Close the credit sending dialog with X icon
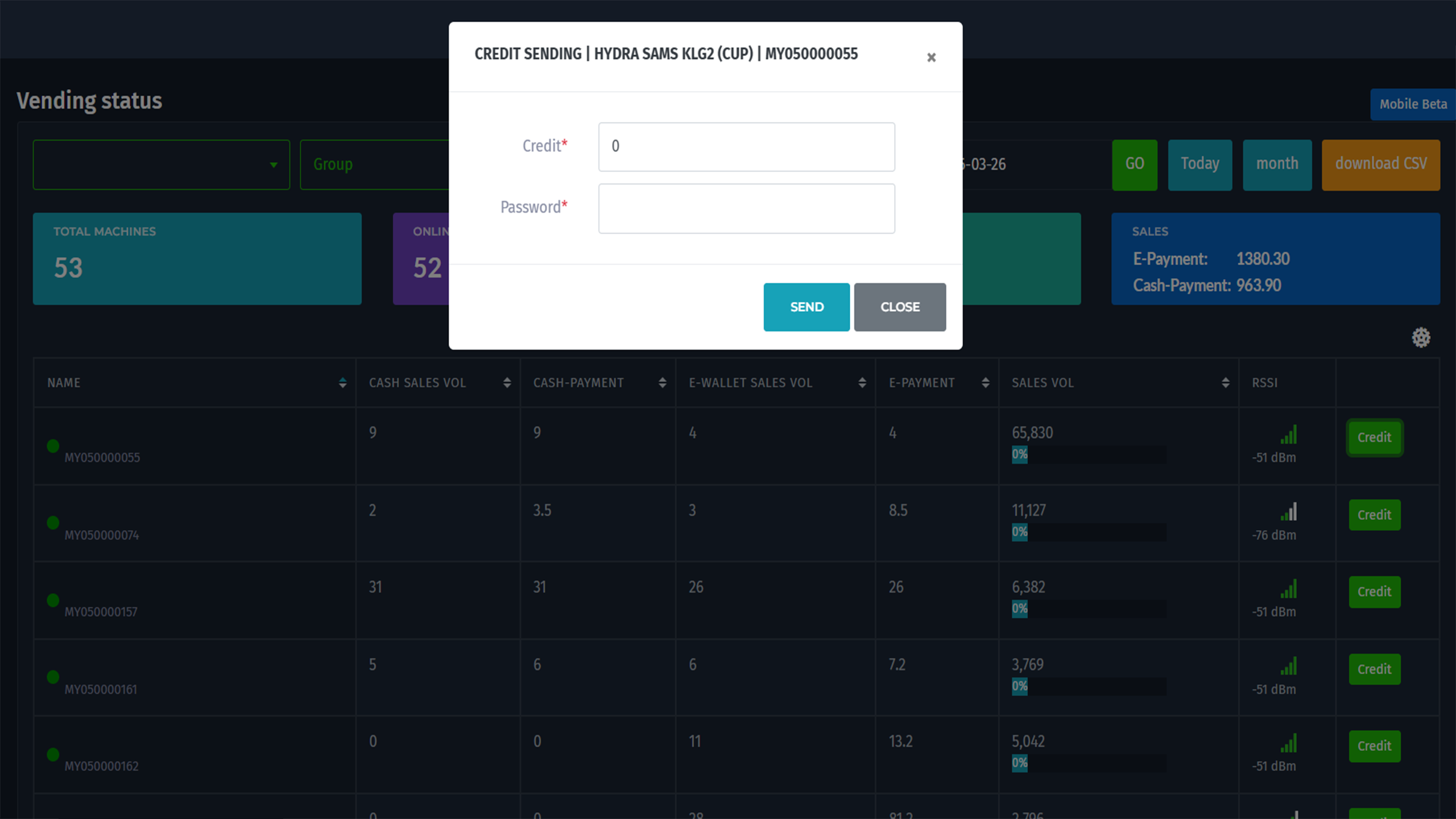This screenshot has height=819, width=1456. pos(931,57)
